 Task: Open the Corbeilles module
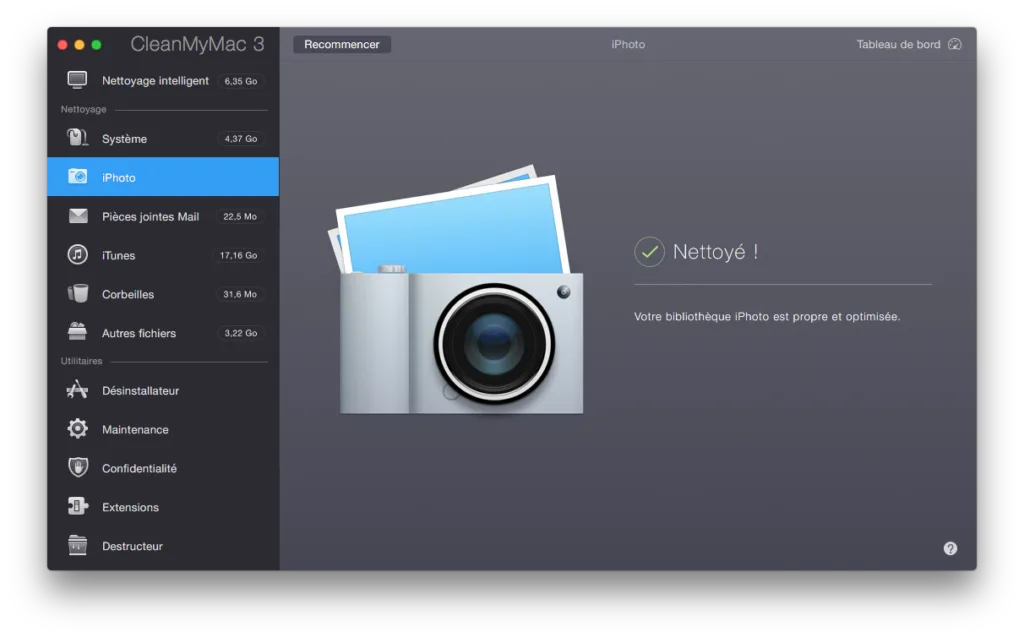pyautogui.click(x=163, y=294)
